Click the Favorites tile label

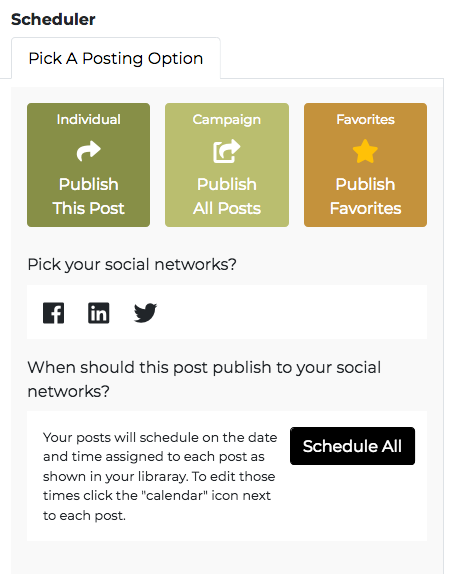[365, 119]
